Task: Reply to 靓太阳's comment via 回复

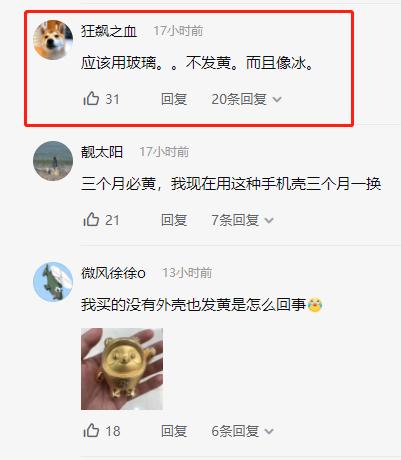Action: pos(174,220)
